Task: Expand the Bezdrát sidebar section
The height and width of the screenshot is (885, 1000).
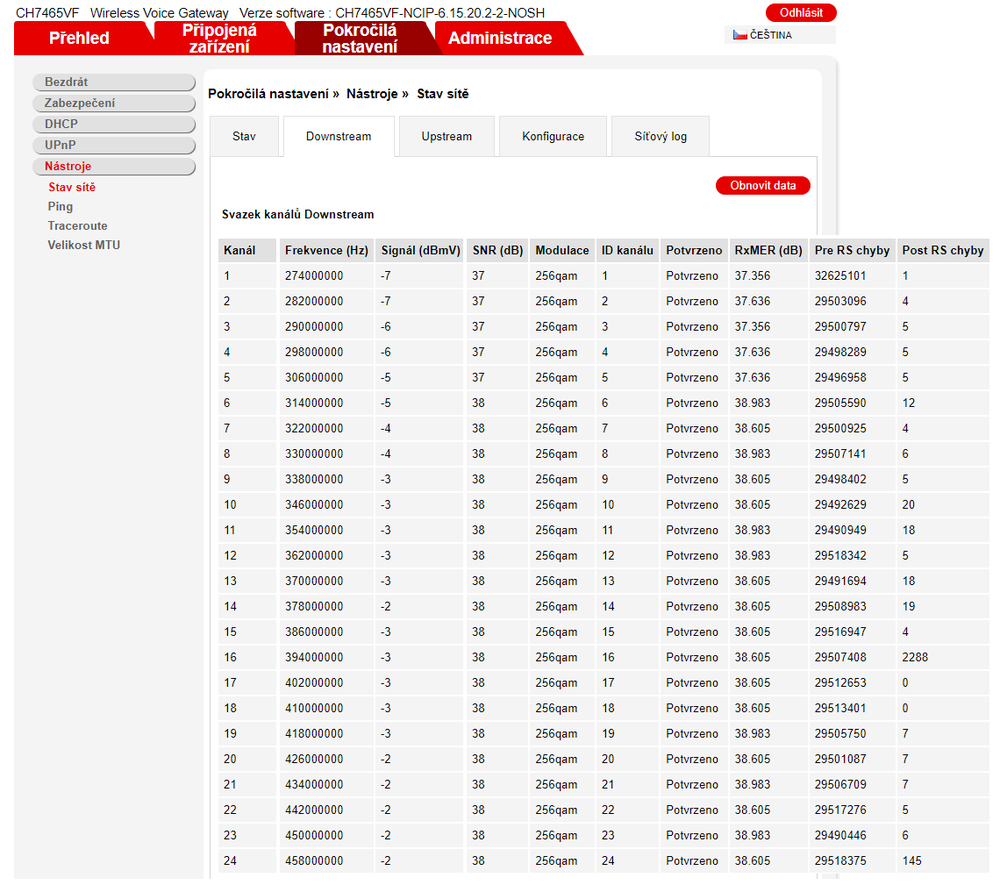Action: (x=114, y=82)
